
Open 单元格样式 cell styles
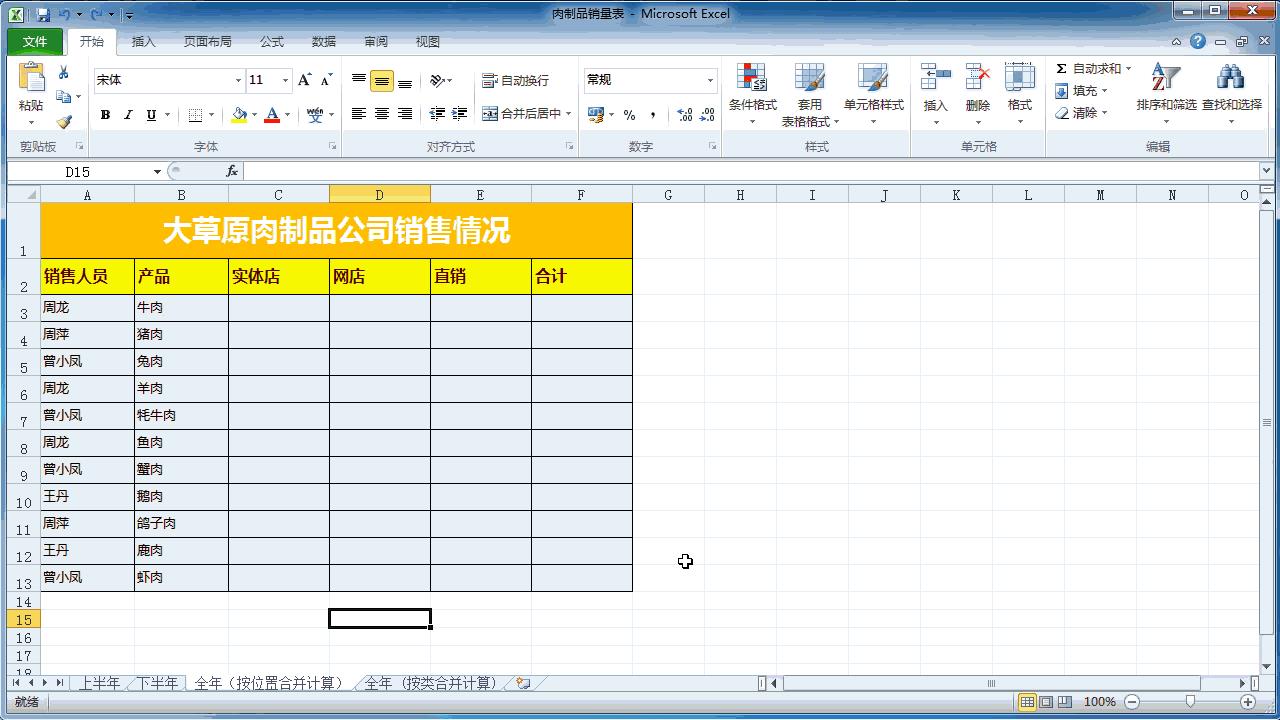(873, 94)
